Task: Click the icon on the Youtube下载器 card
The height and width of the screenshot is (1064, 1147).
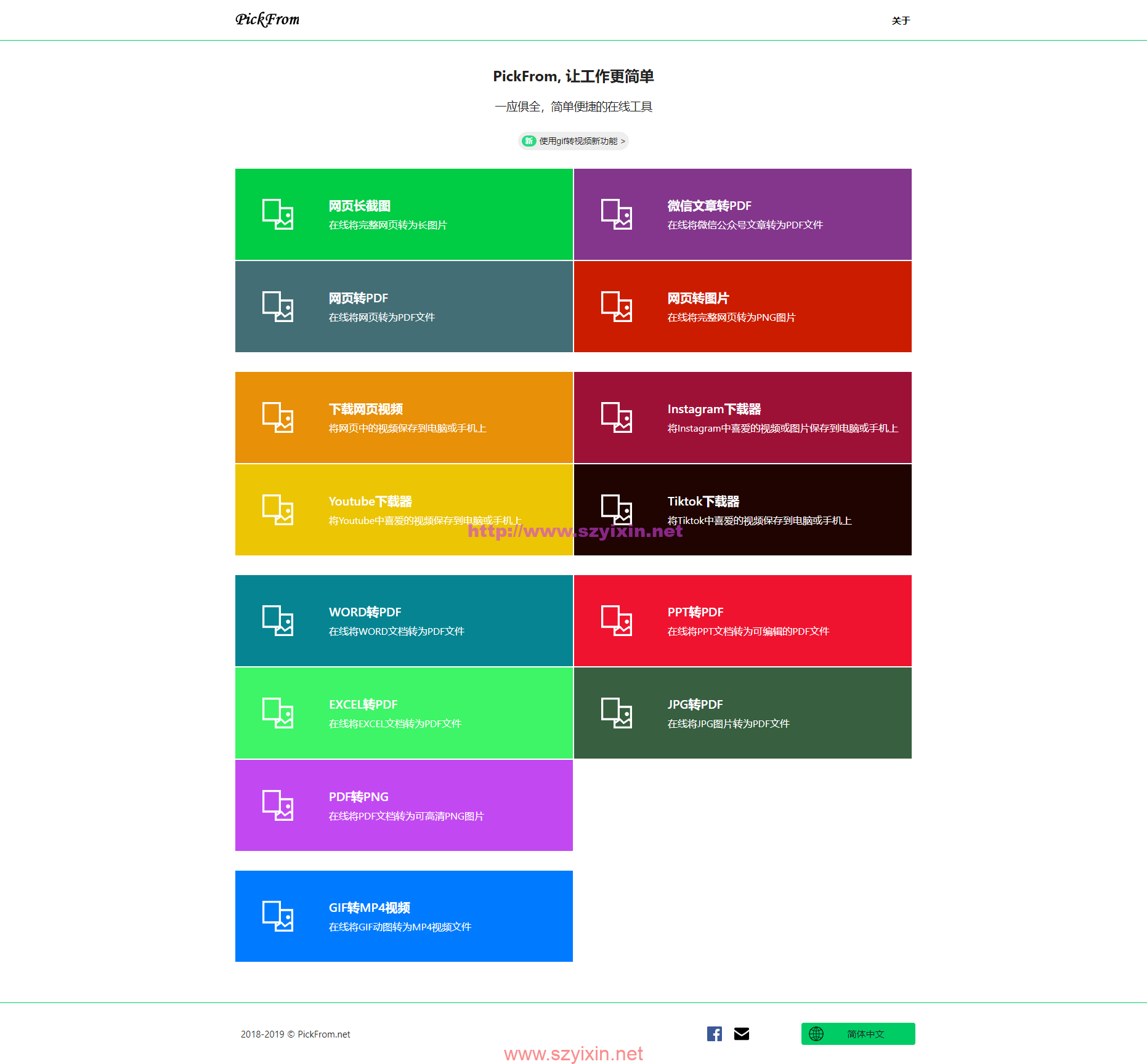Action: pos(278,510)
